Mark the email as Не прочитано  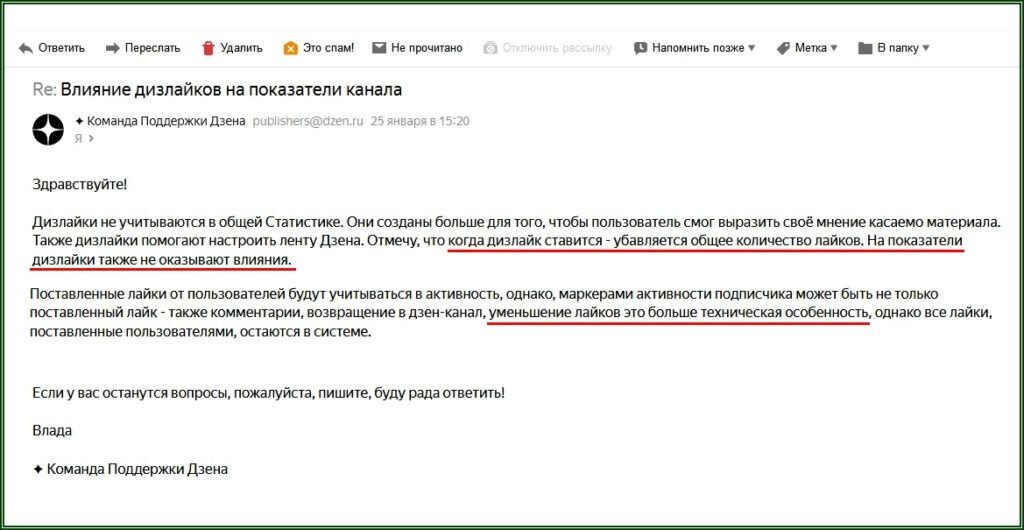tap(426, 48)
